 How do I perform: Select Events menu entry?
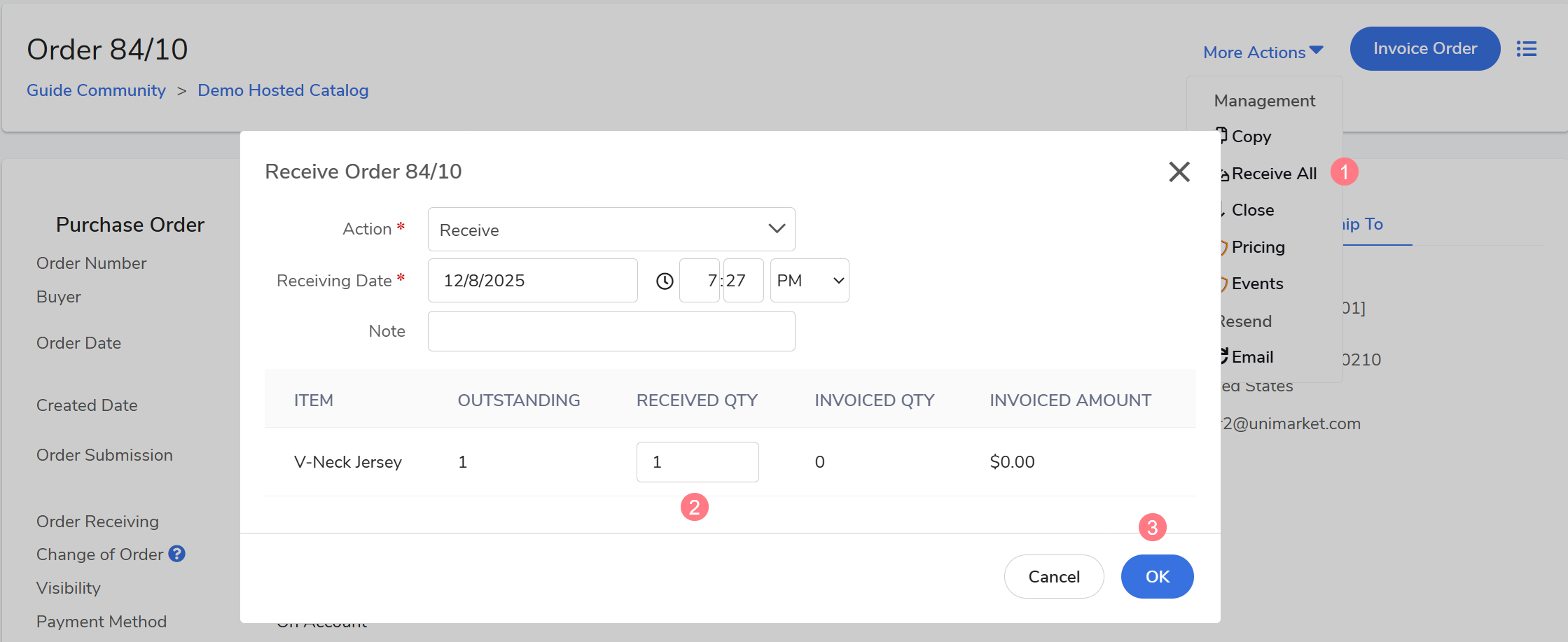(1257, 284)
